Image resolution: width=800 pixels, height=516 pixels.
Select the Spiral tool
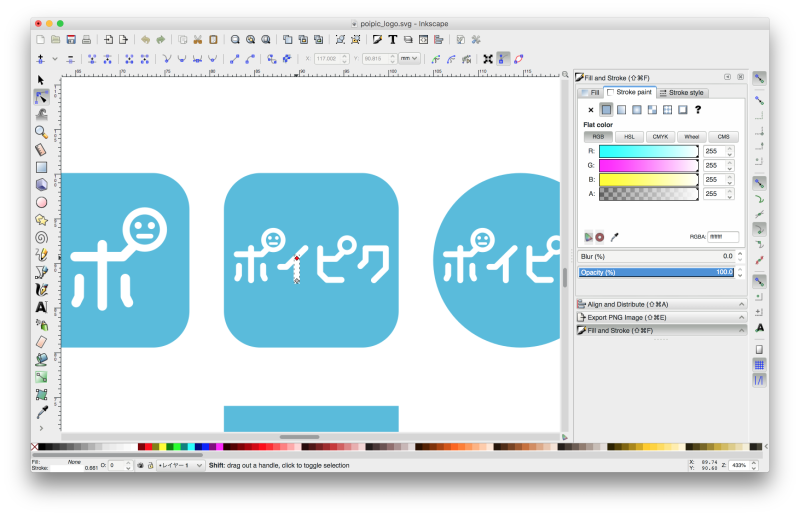coord(41,237)
